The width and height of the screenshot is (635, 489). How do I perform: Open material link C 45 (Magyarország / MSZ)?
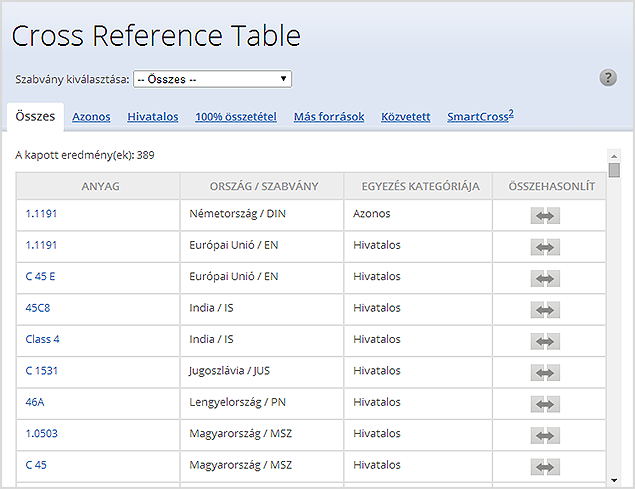[x=36, y=465]
